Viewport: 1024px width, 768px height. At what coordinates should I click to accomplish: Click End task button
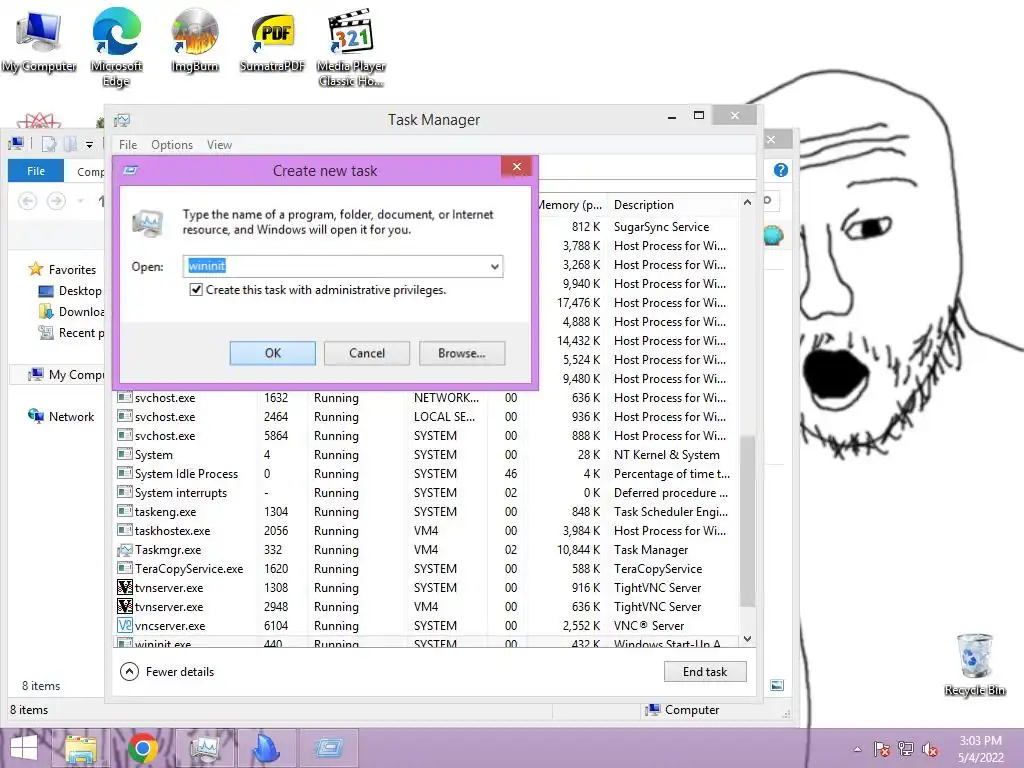pyautogui.click(x=705, y=672)
